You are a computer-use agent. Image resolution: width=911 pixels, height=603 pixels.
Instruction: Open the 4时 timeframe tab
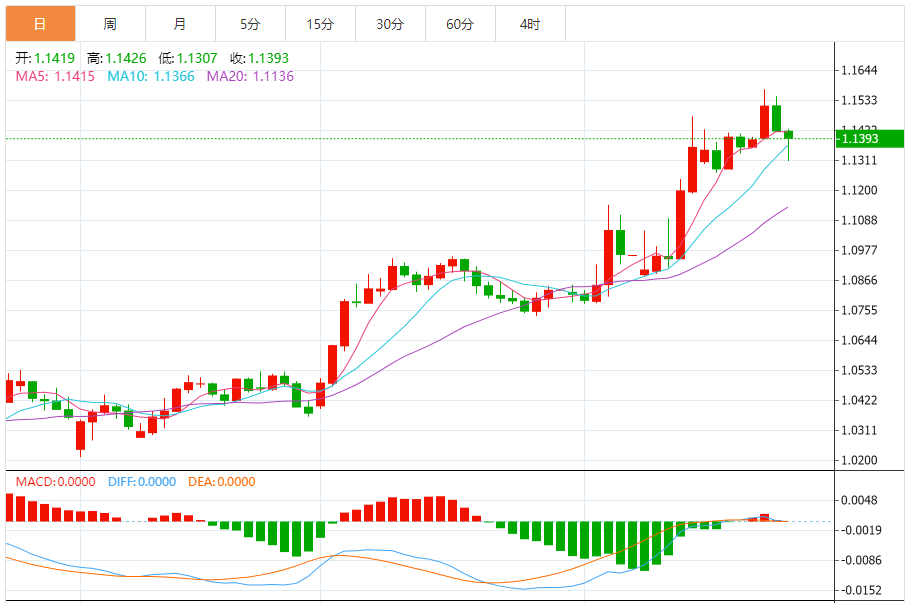[x=530, y=24]
